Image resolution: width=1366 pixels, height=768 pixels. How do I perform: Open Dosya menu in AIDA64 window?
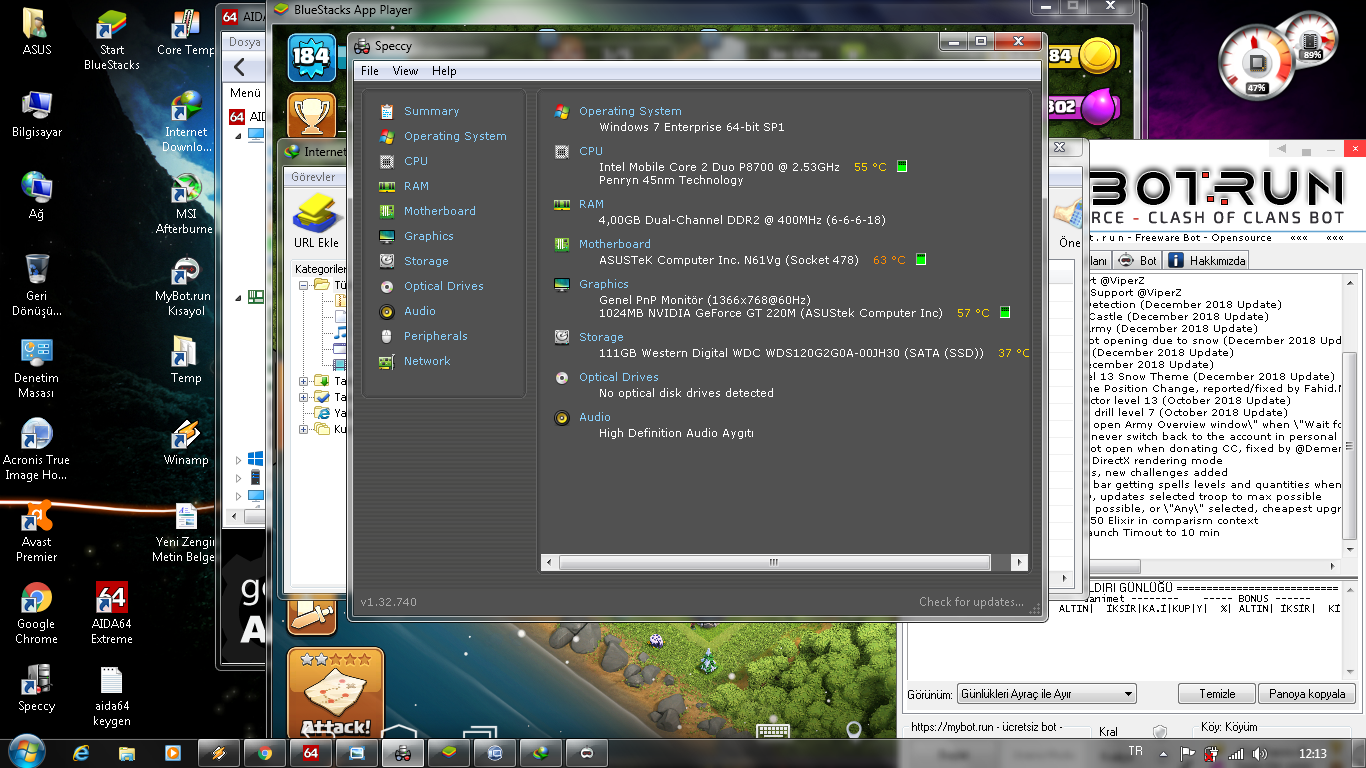pyautogui.click(x=244, y=42)
